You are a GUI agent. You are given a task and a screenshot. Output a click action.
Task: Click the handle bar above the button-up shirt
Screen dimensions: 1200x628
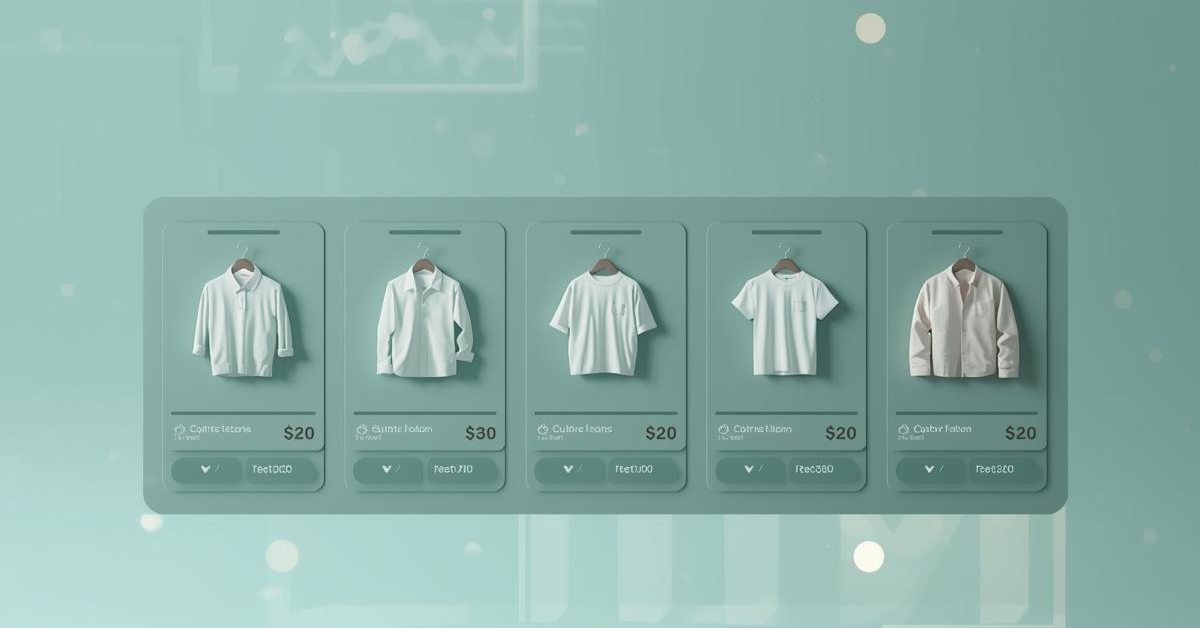(x=424, y=232)
